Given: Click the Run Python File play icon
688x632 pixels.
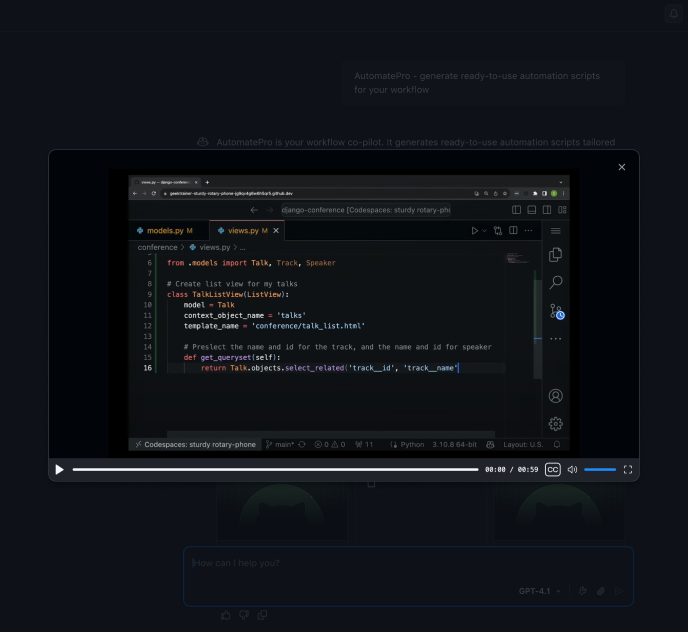Looking at the screenshot, I should [x=475, y=230].
